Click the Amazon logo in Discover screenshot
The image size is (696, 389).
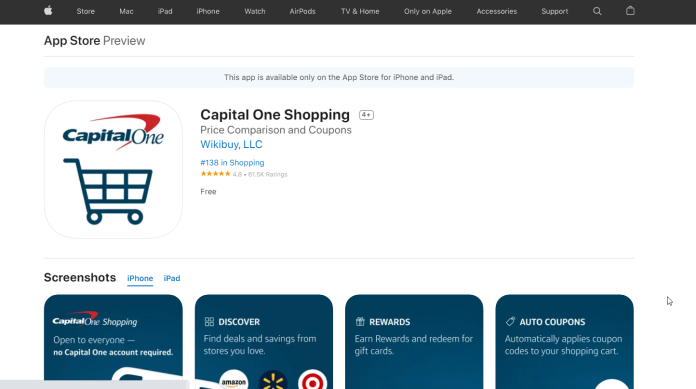click(233, 380)
